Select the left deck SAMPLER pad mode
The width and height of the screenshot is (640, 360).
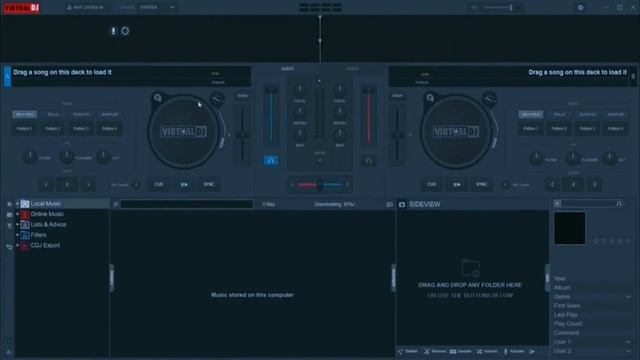[110, 115]
